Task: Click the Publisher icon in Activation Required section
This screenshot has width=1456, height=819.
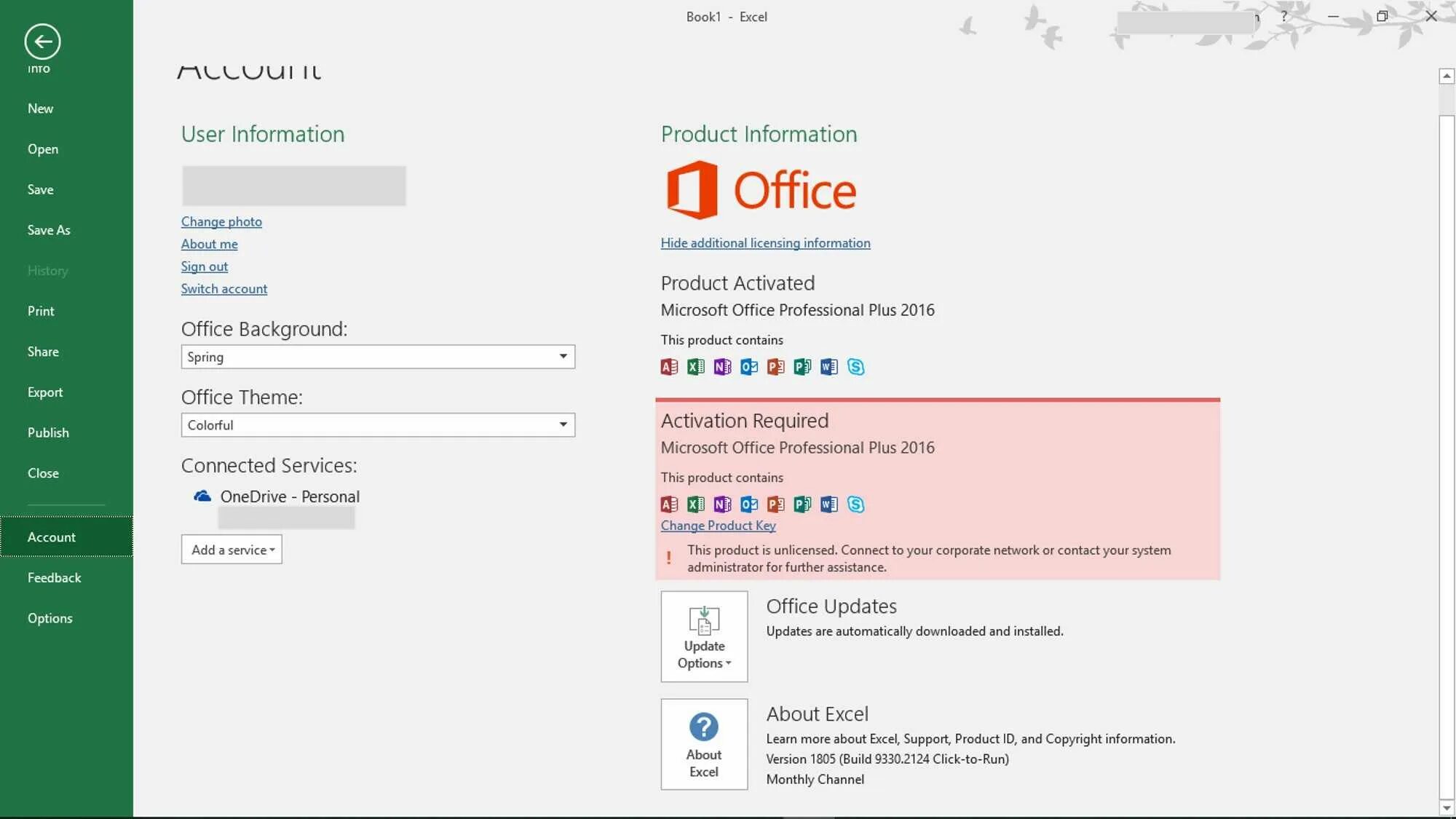Action: [802, 505]
